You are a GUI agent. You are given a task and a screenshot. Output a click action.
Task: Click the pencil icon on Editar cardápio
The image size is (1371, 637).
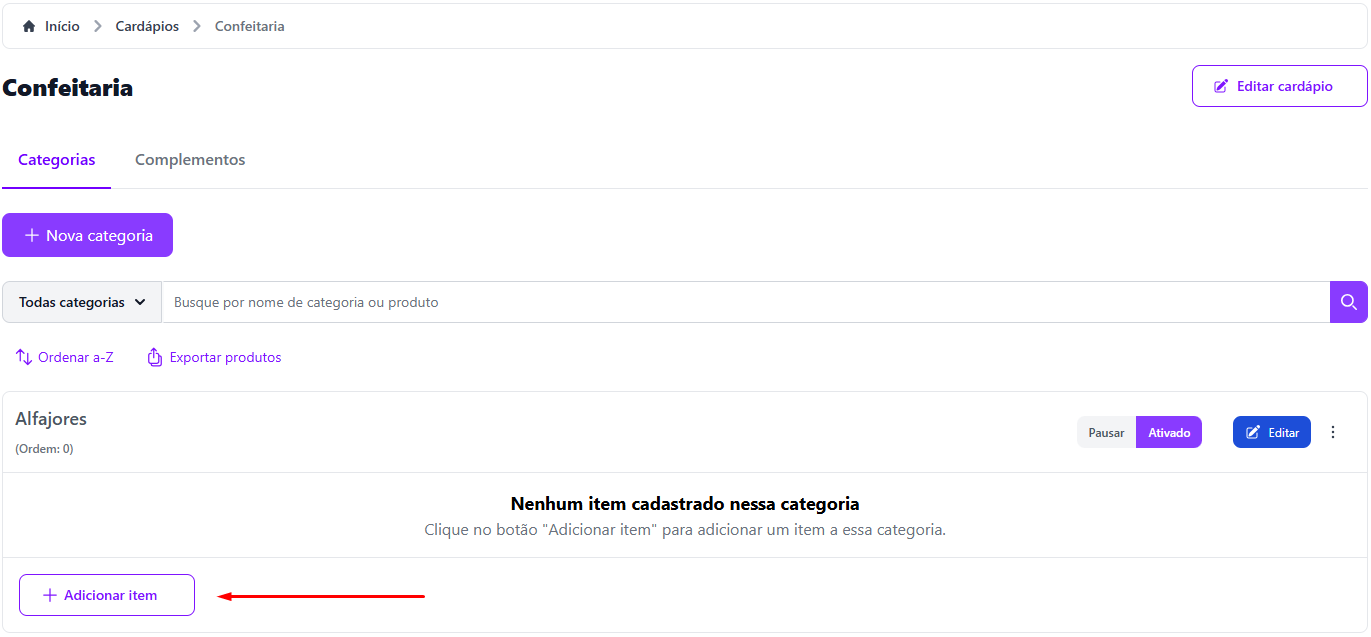[x=1221, y=87]
